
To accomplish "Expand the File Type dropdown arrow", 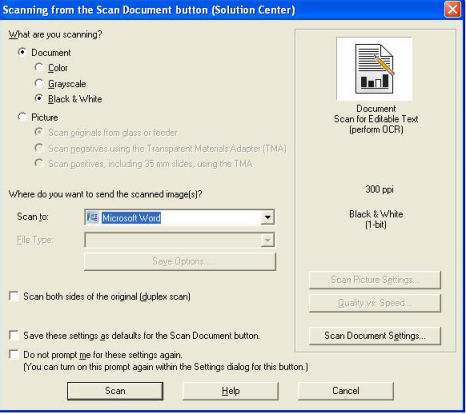I will 267,240.
